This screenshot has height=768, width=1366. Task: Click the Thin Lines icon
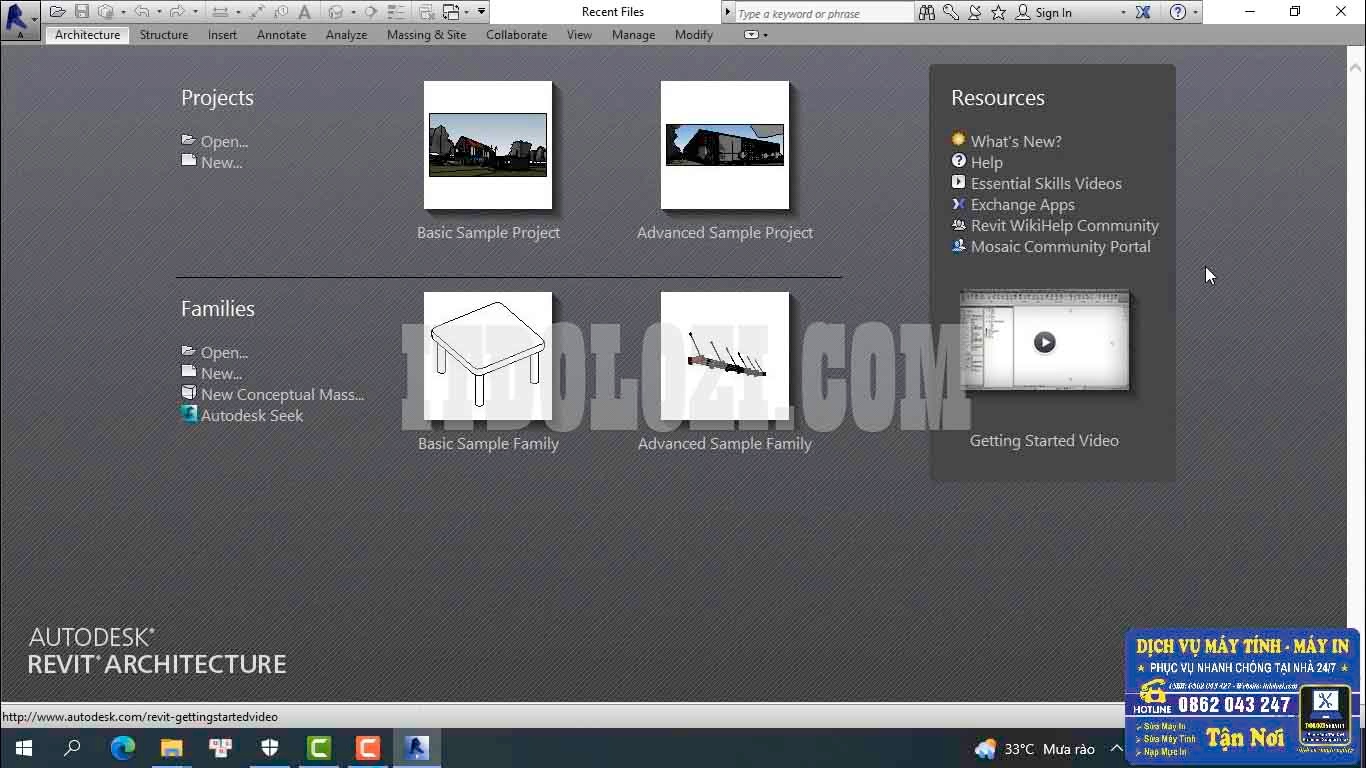point(397,12)
